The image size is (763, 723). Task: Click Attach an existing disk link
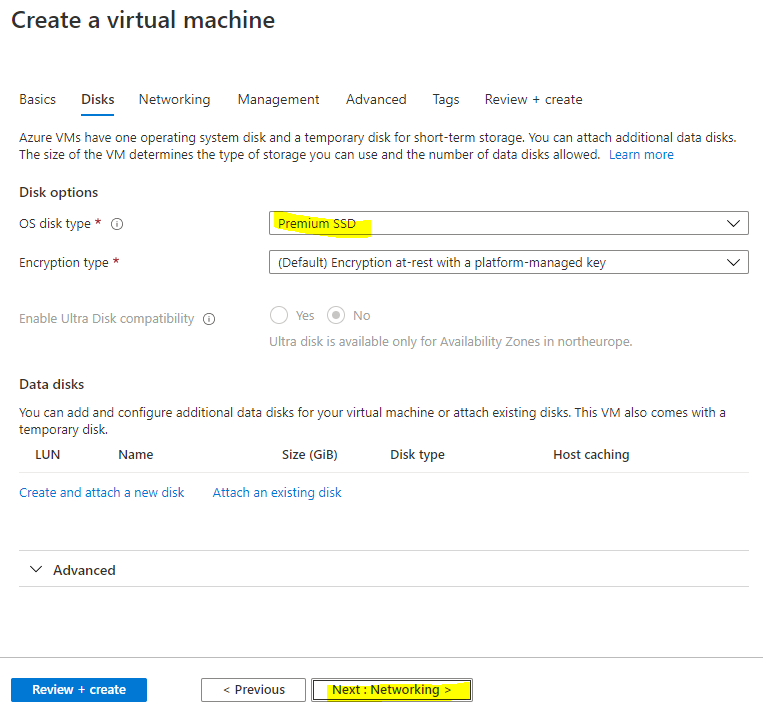coord(277,492)
